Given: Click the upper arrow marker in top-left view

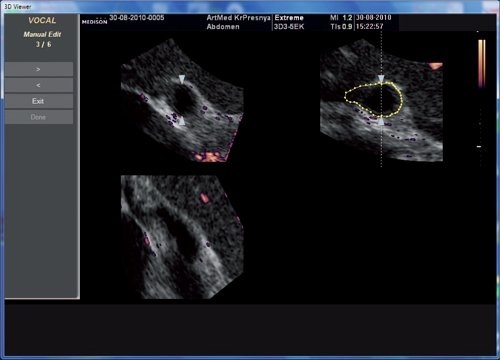Looking at the screenshot, I should click(x=182, y=79).
